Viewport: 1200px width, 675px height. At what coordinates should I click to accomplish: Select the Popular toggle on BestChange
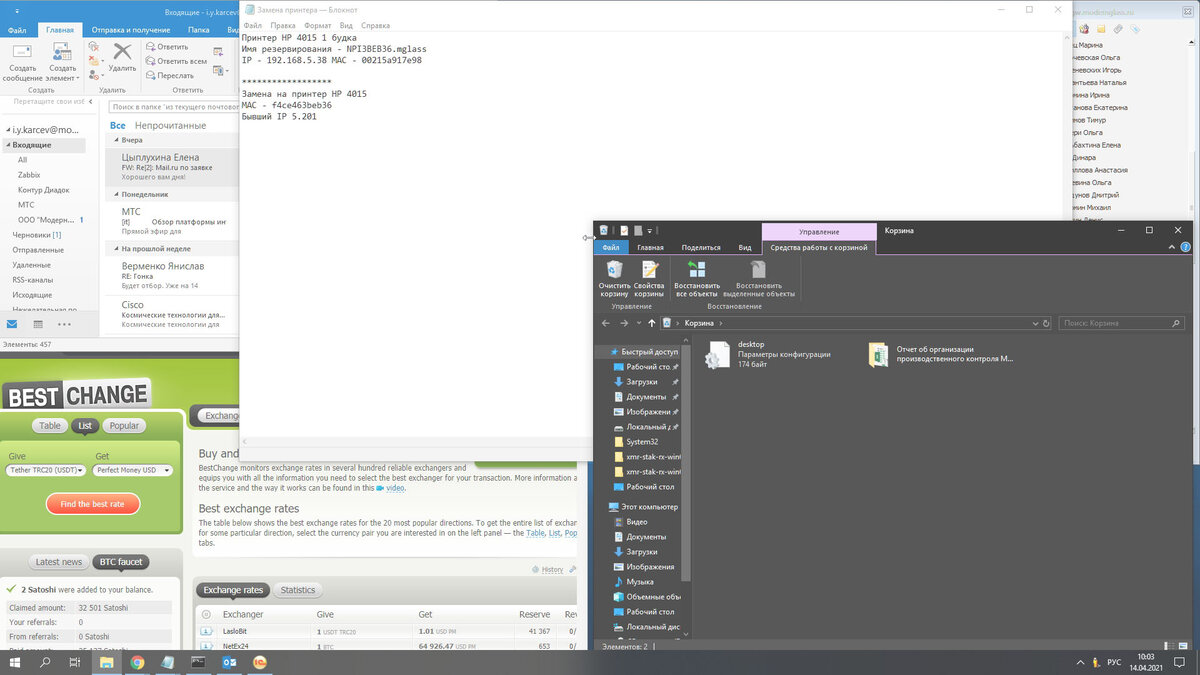pyautogui.click(x=124, y=426)
